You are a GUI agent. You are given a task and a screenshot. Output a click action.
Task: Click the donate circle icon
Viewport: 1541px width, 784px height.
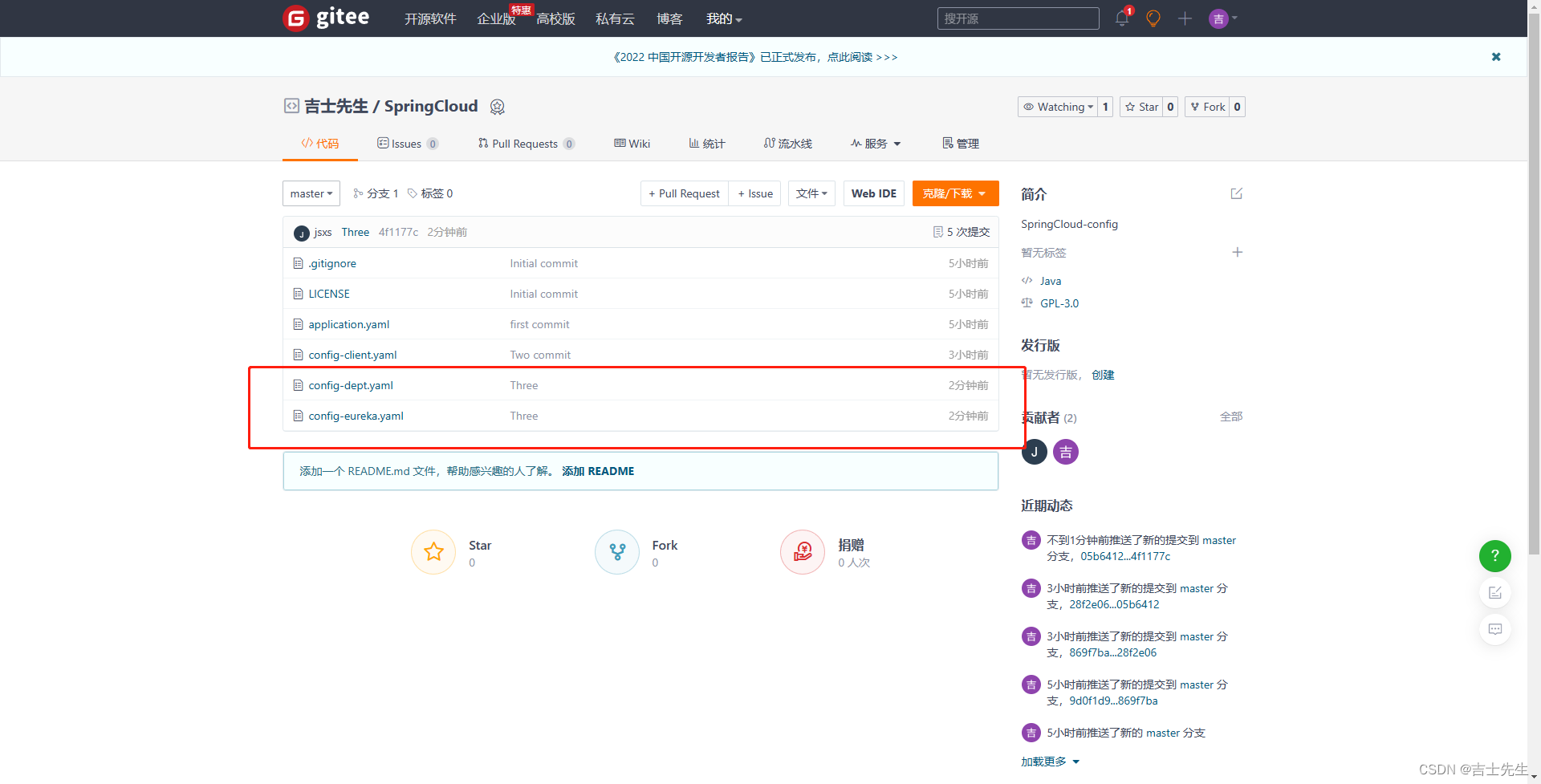[803, 552]
